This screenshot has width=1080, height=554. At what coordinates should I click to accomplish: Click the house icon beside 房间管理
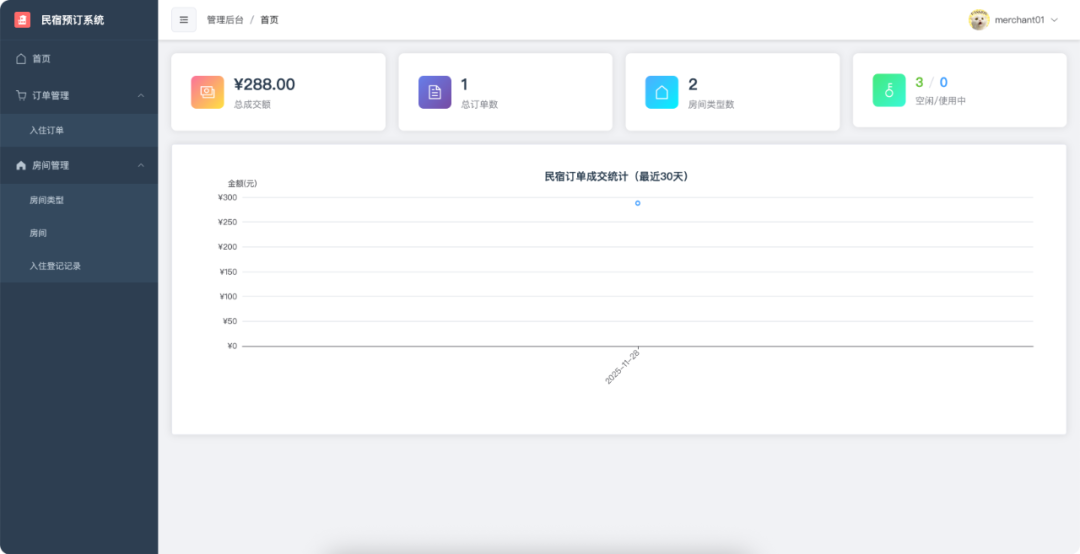tap(21, 165)
